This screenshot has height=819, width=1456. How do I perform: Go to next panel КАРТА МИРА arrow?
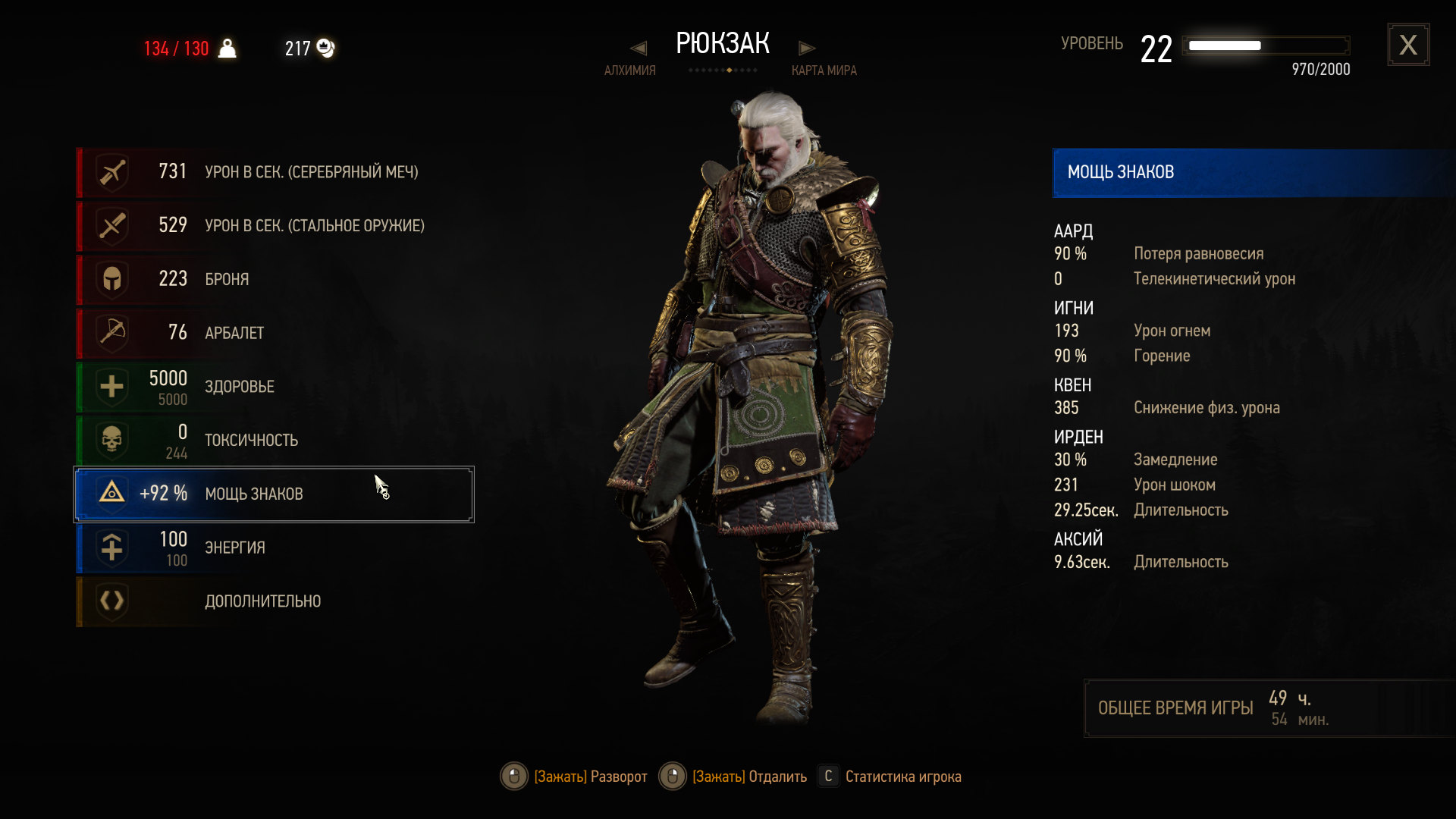coord(807,49)
